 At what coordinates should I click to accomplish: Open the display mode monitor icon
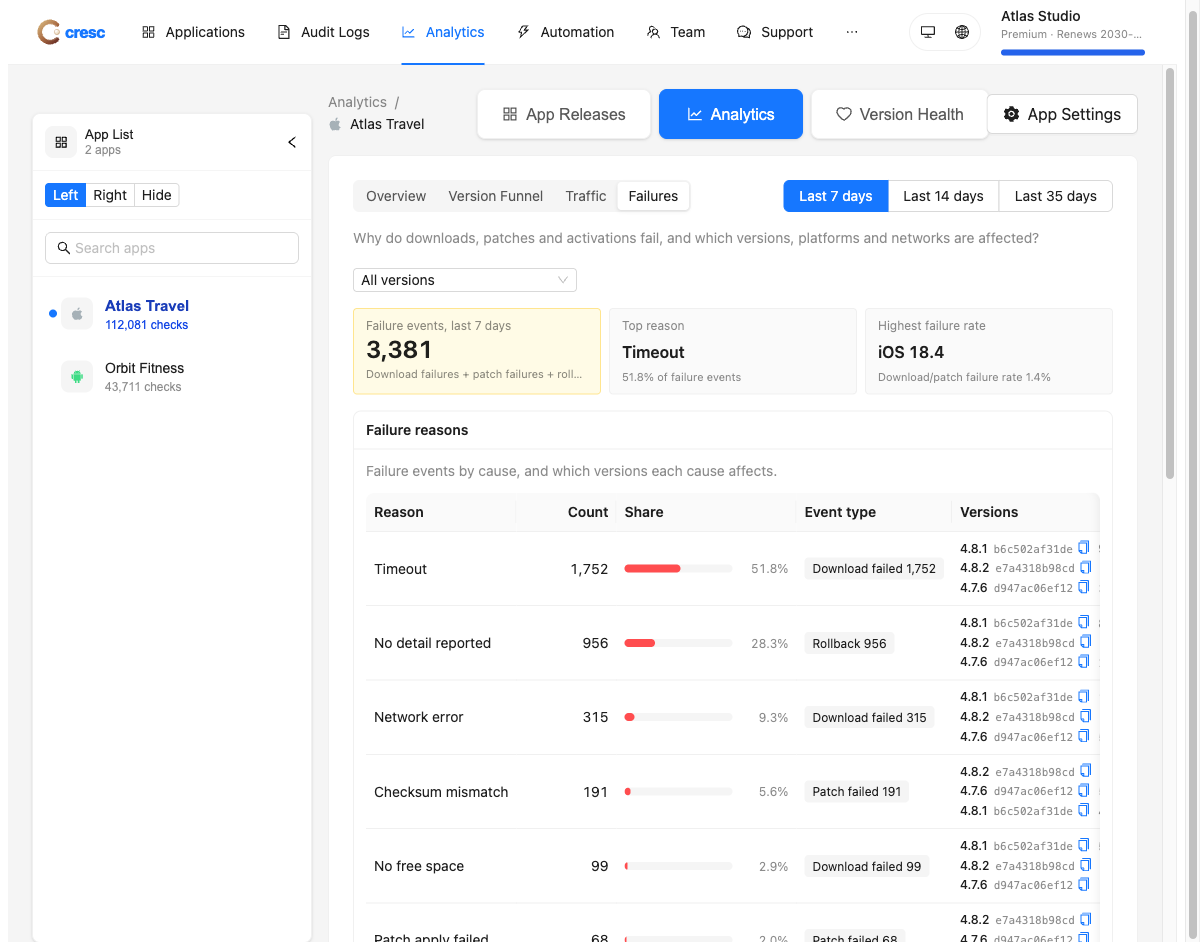928,32
